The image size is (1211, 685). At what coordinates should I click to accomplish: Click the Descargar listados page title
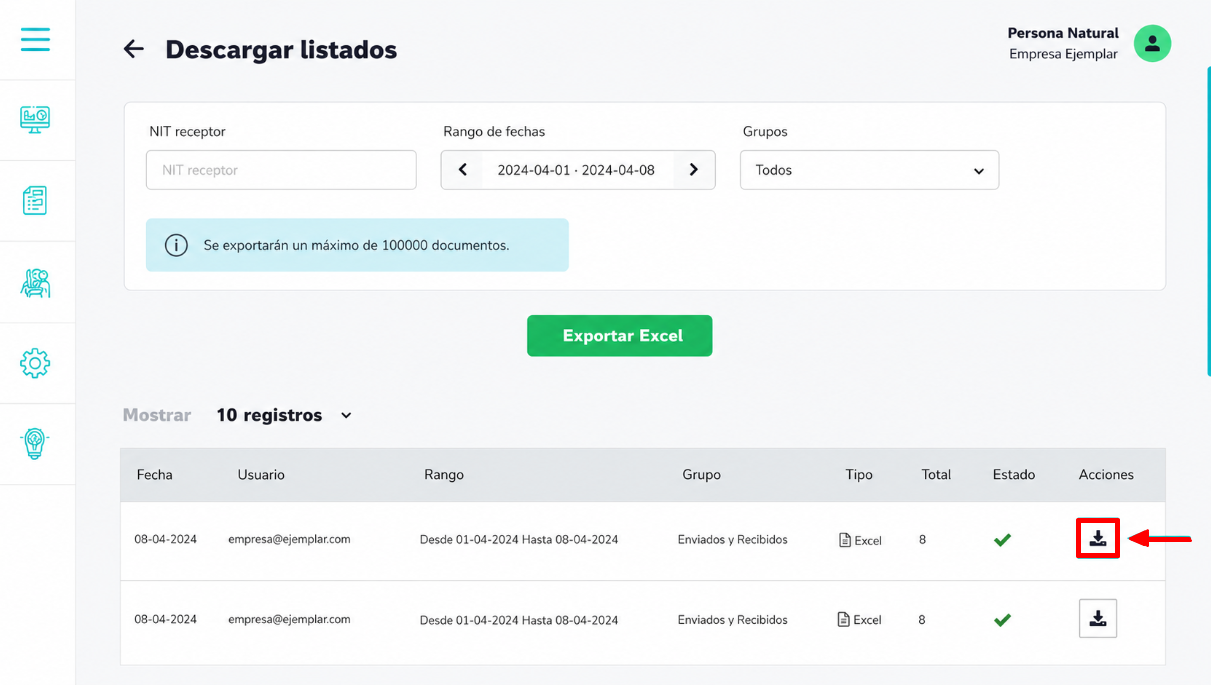coord(281,49)
